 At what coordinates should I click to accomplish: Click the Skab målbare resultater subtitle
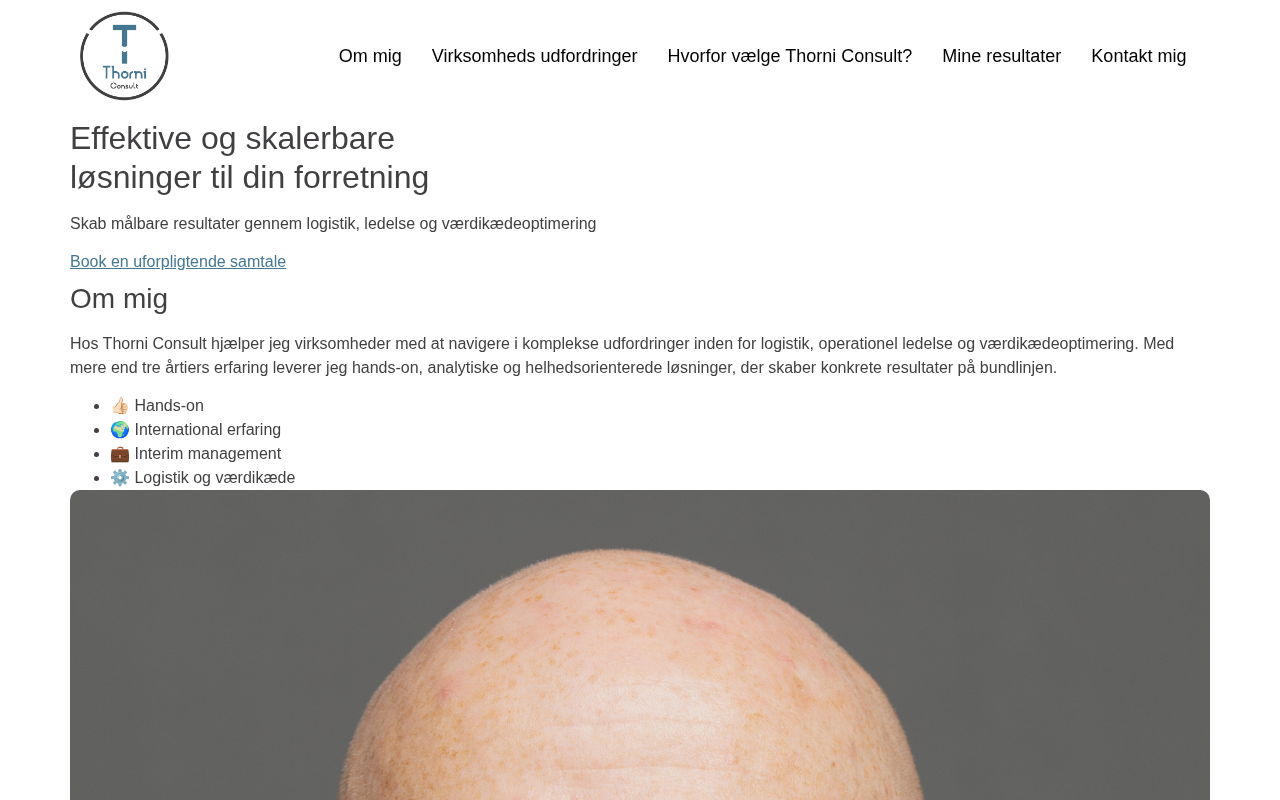[333, 224]
